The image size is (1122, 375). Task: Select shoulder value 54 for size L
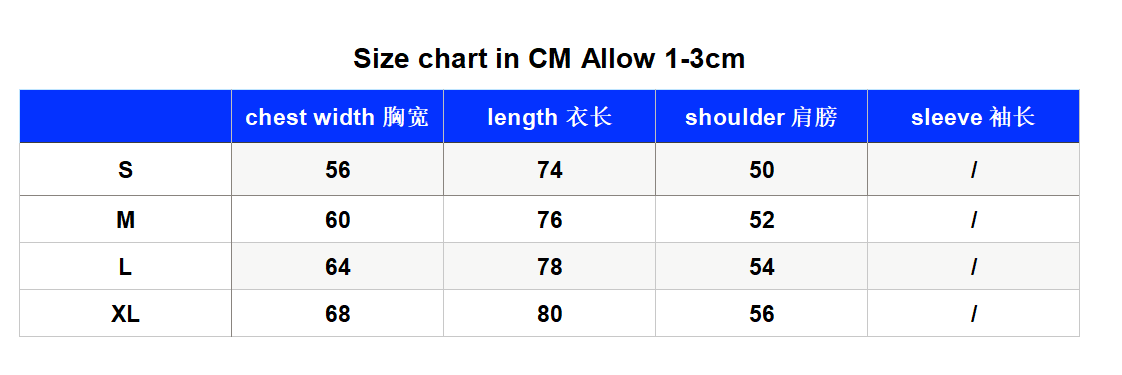tap(761, 267)
